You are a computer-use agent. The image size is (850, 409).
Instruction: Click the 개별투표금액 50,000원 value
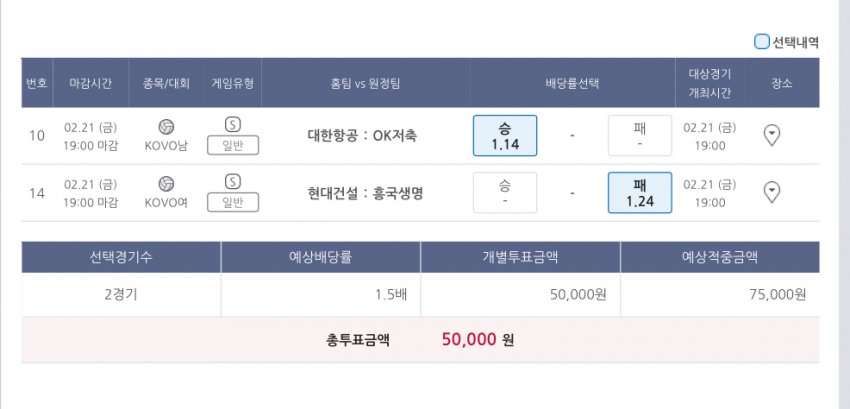pos(578,295)
